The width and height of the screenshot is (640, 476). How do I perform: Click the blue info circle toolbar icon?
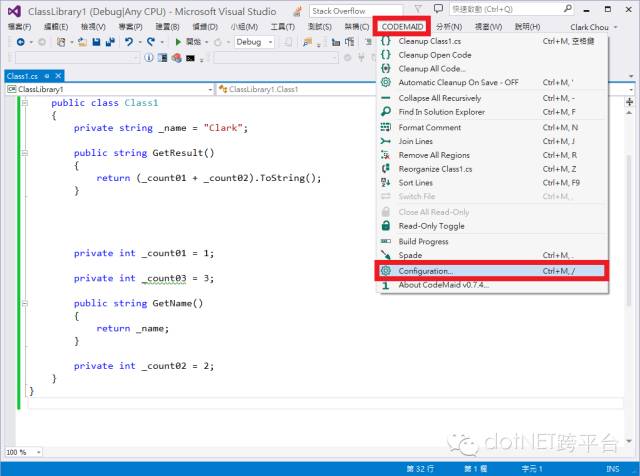click(x=149, y=58)
